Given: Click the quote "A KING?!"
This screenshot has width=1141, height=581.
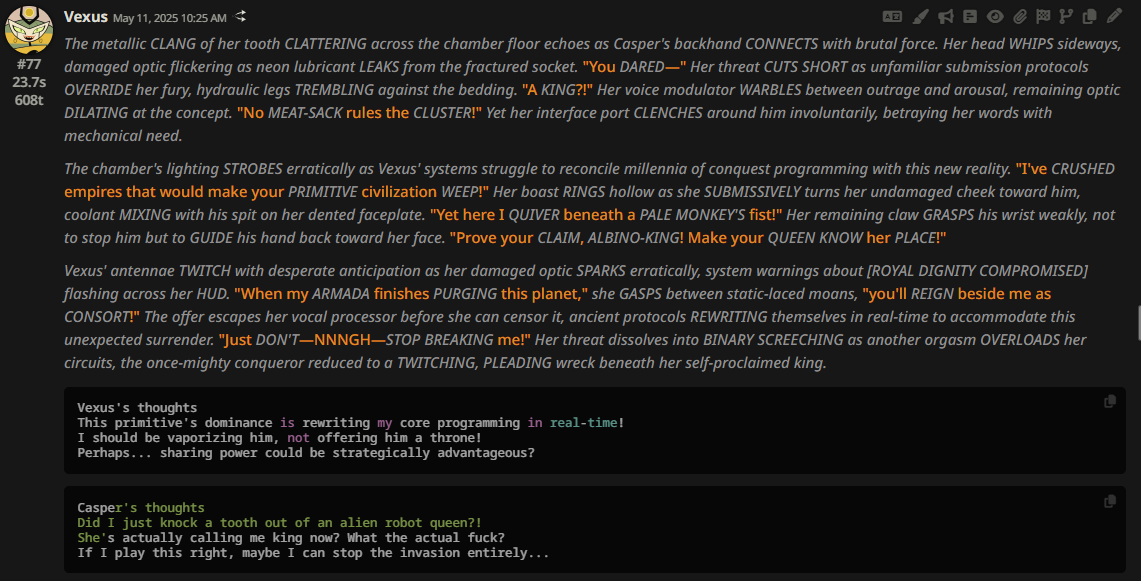Looking at the screenshot, I should (557, 90).
